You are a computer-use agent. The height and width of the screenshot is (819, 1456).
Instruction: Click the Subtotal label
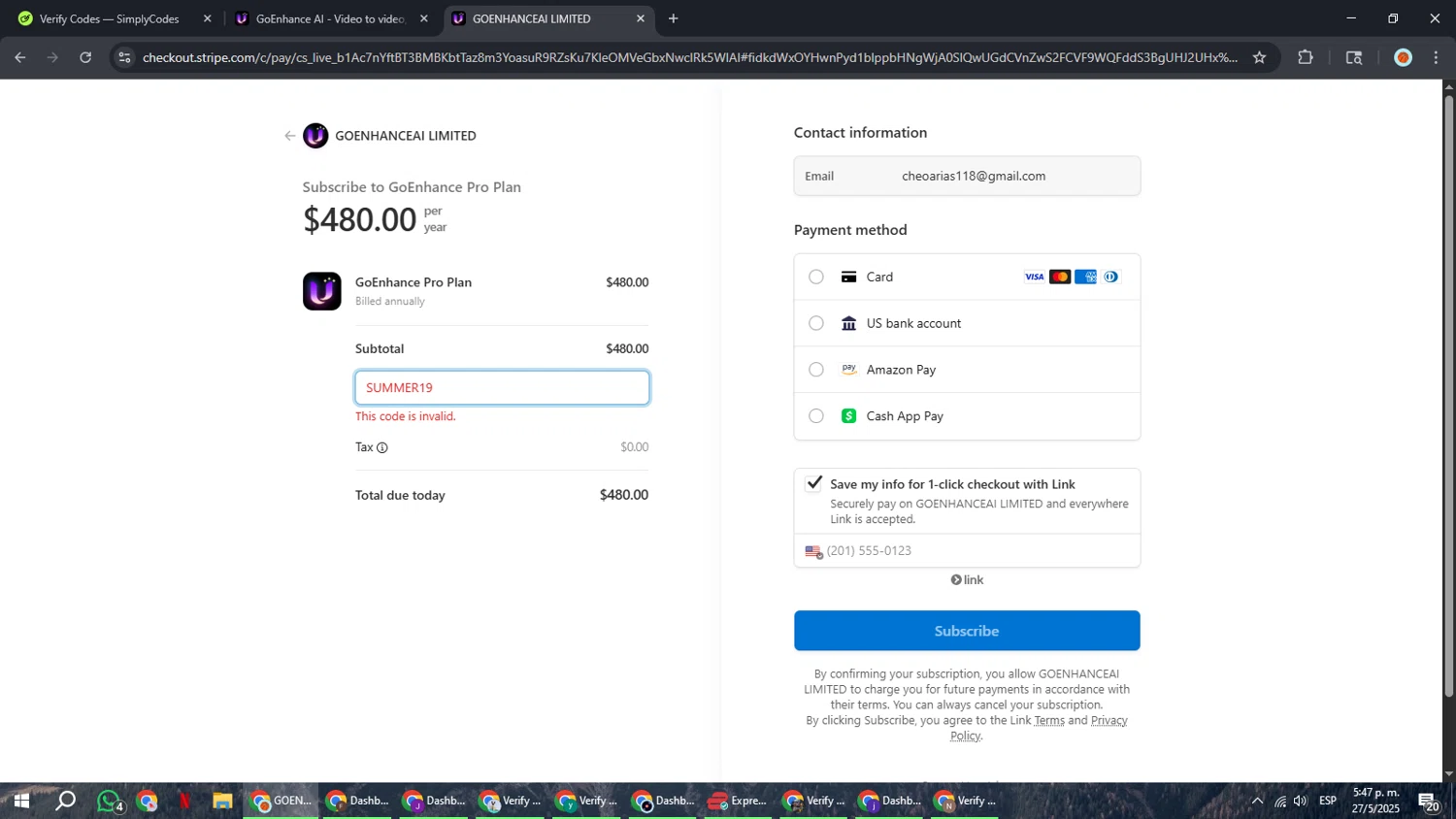[380, 348]
